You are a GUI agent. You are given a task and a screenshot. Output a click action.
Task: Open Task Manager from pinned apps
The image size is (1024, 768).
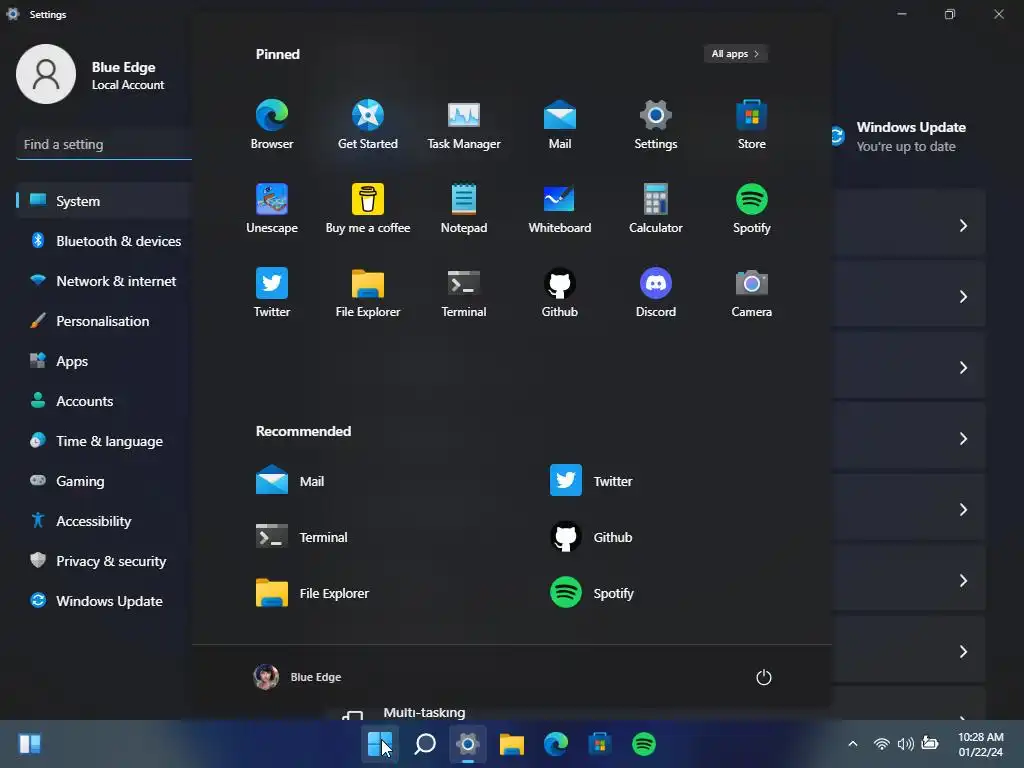[x=464, y=124]
